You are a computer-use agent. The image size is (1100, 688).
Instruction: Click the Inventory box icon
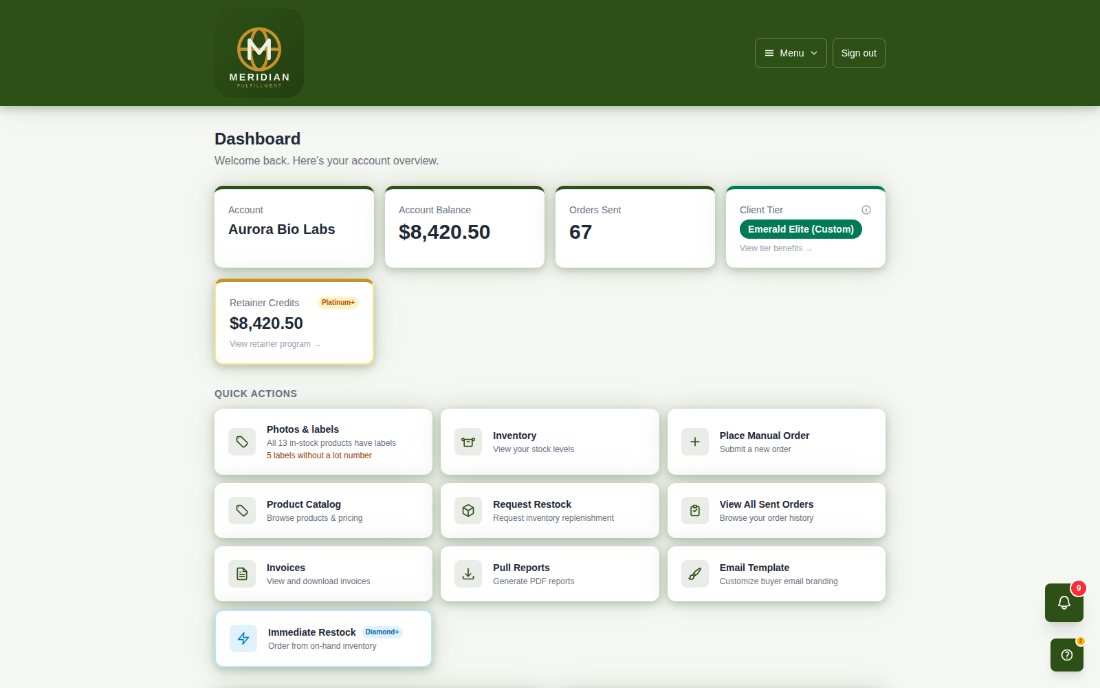468,442
